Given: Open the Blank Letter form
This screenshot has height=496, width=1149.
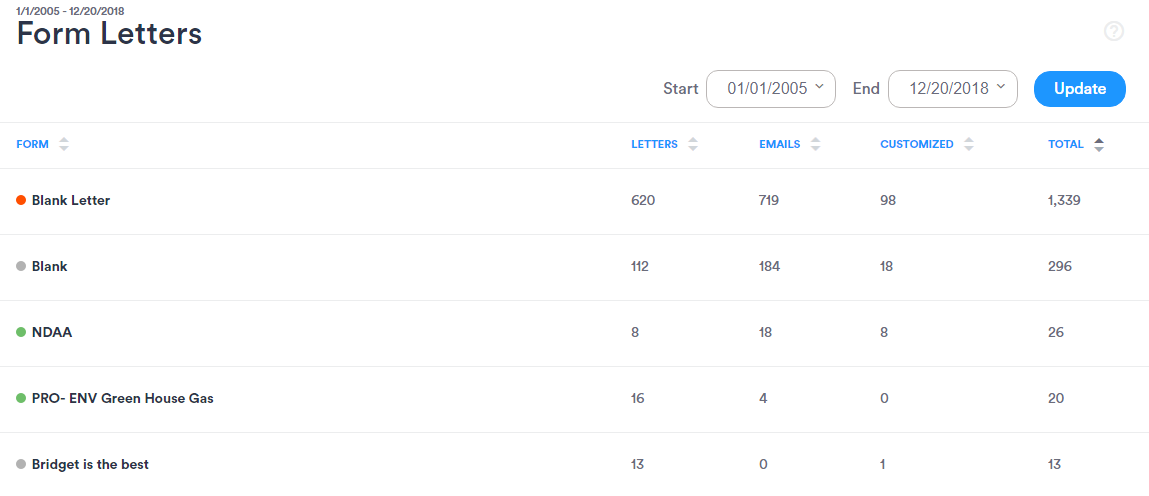Looking at the screenshot, I should (x=71, y=200).
